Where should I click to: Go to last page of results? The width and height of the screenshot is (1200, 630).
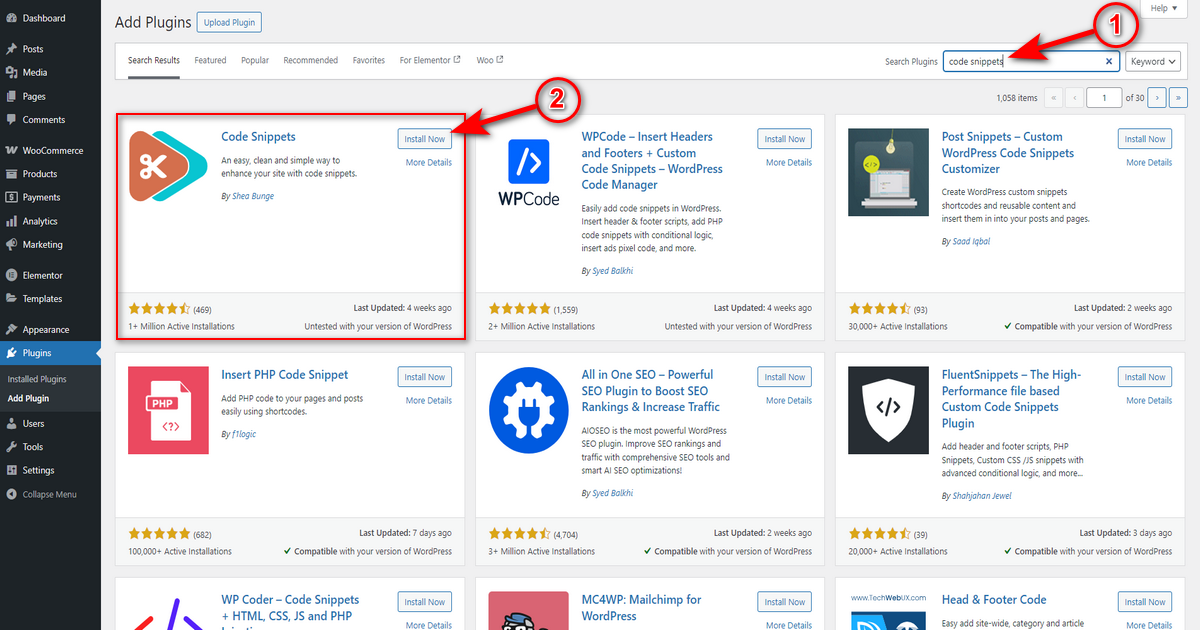tap(1179, 97)
